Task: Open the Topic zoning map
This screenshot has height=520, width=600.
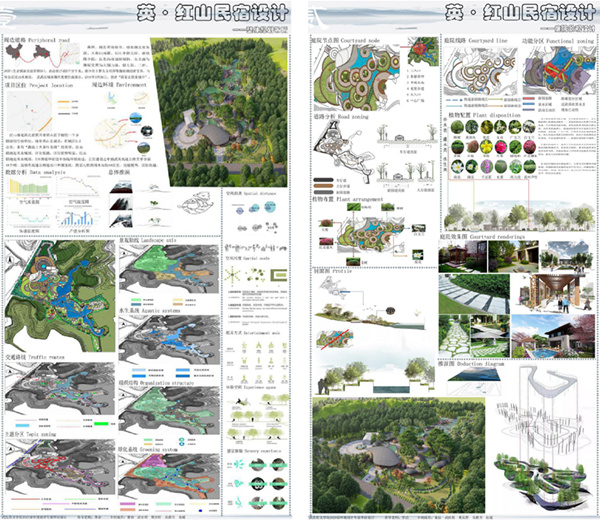Action: (x=60, y=467)
